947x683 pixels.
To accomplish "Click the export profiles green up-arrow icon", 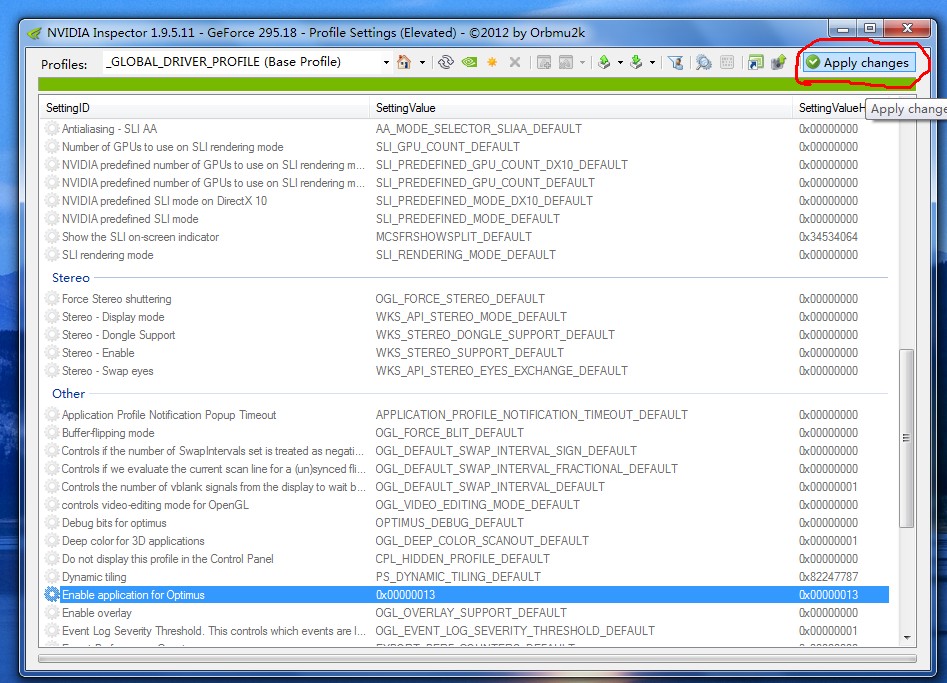I will [x=604, y=62].
